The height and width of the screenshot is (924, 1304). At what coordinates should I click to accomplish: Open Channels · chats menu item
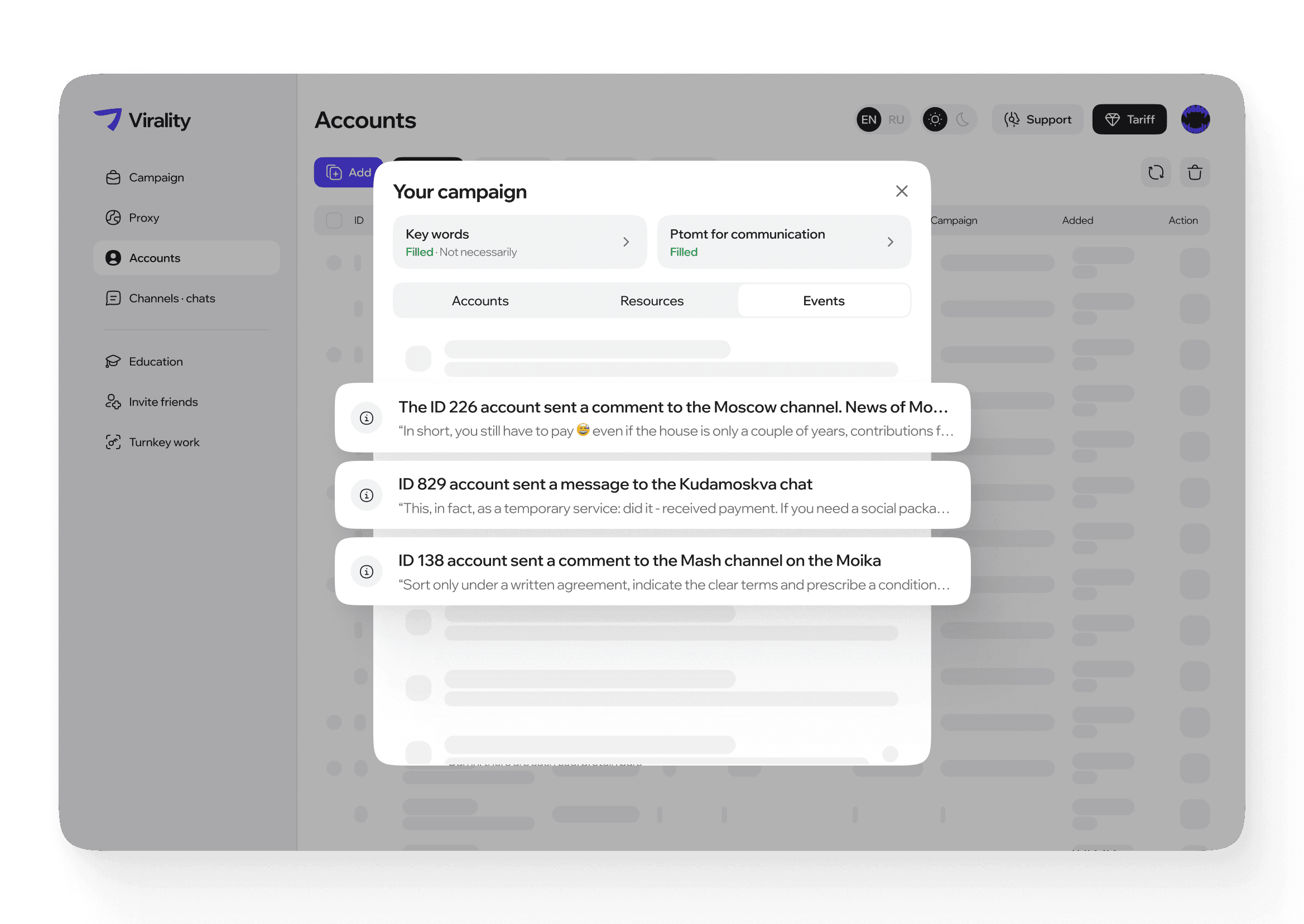point(172,298)
